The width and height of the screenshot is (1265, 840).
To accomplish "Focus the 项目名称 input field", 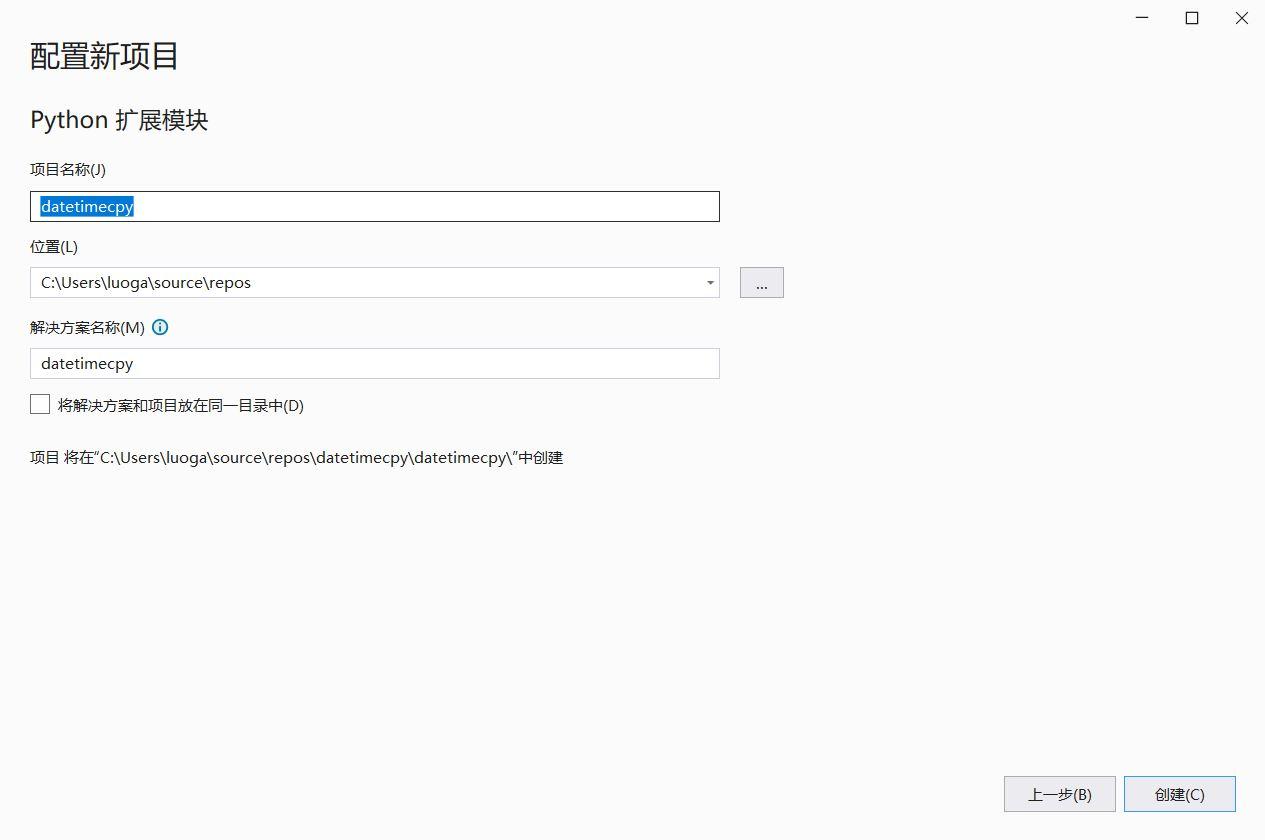I will tap(375, 206).
